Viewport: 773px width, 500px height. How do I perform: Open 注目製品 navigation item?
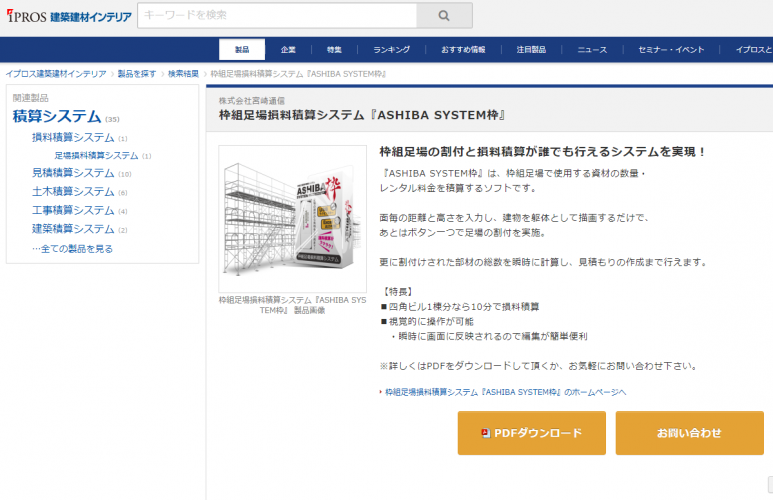[531, 49]
